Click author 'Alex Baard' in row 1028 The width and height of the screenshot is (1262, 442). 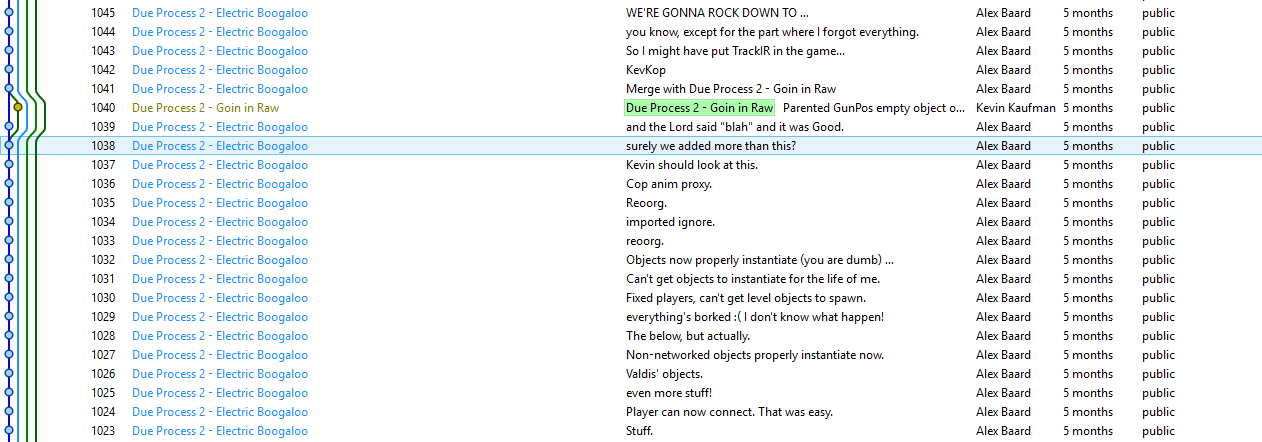coord(1003,336)
